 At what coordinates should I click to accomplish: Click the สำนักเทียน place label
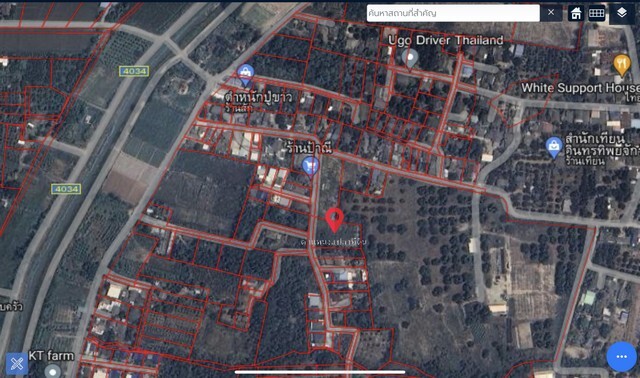pos(595,139)
